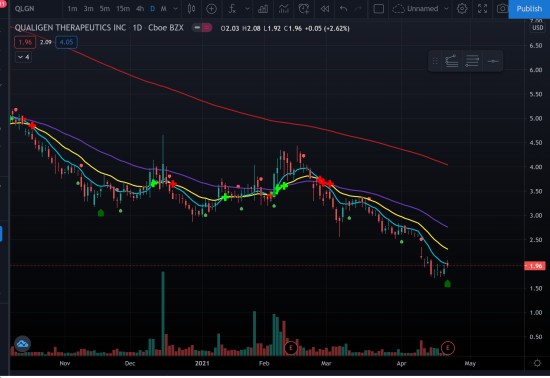Open the Financials bar-chart icon

263,9
